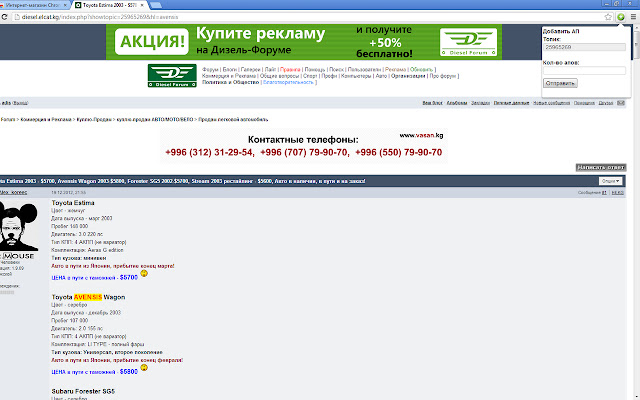640x400 pixels.
Task: Click the Друзья link in user bar
Action: tap(606, 103)
